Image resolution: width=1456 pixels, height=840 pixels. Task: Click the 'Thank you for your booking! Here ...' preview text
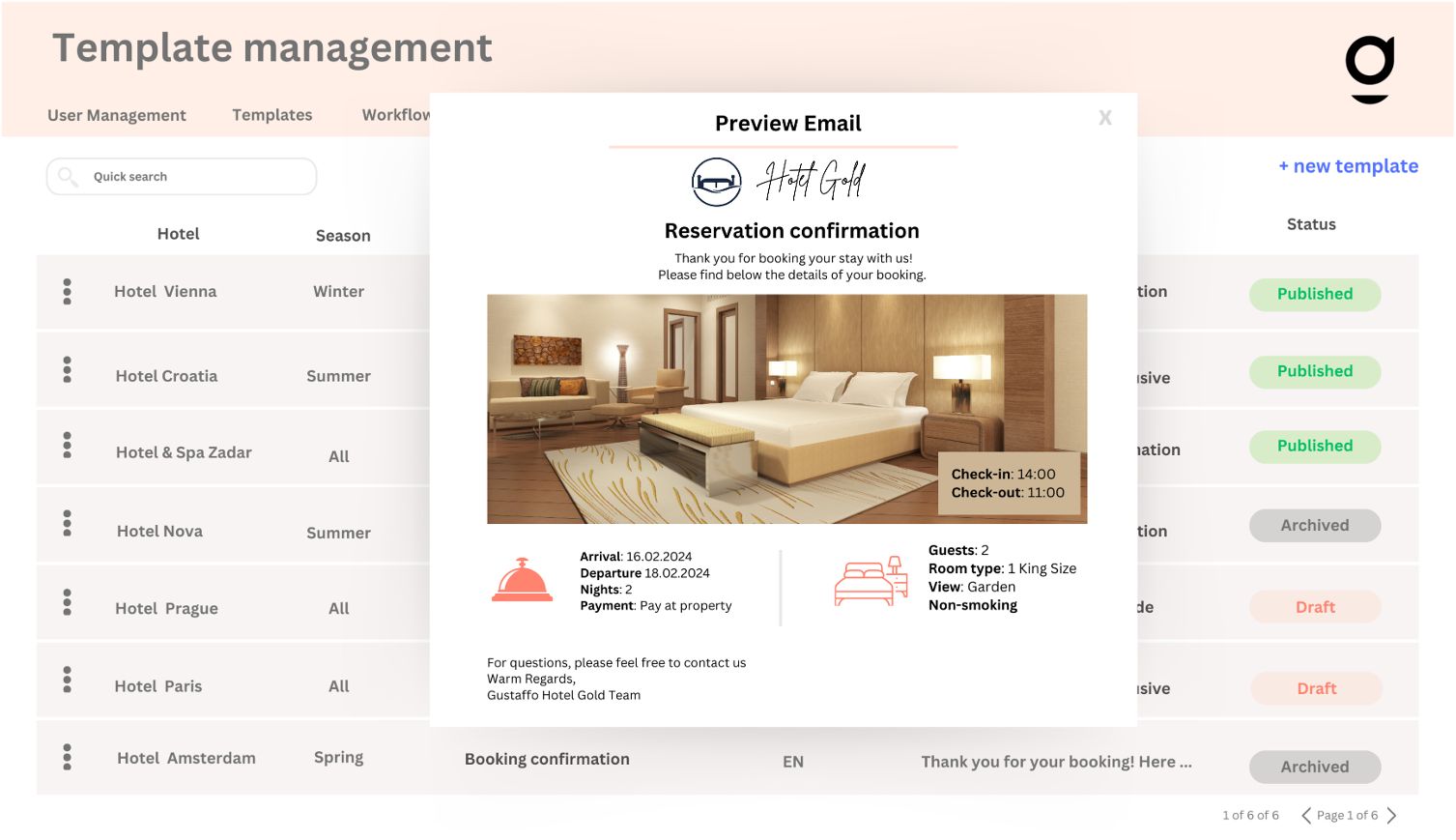click(x=1057, y=762)
